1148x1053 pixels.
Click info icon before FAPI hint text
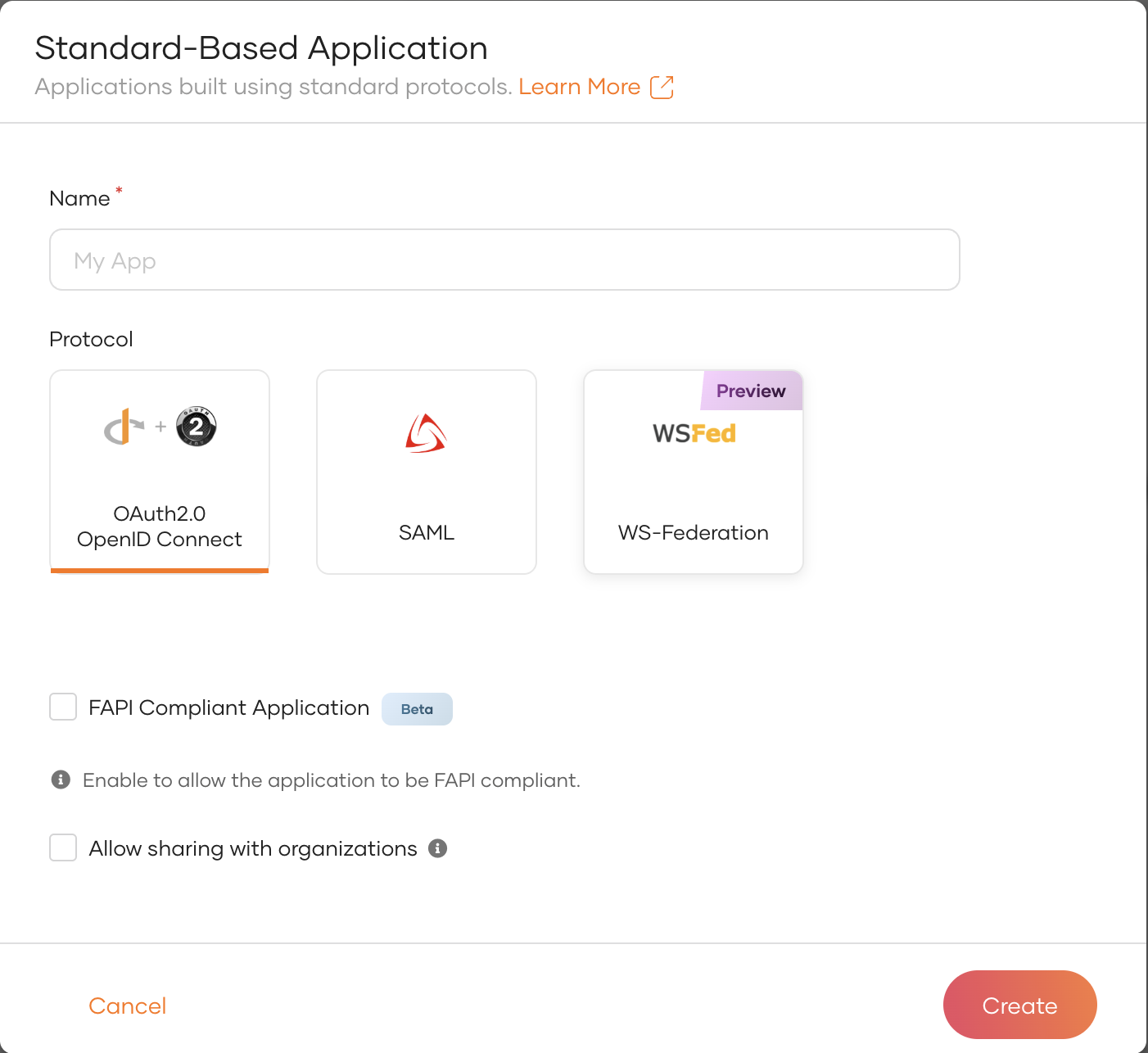click(61, 780)
